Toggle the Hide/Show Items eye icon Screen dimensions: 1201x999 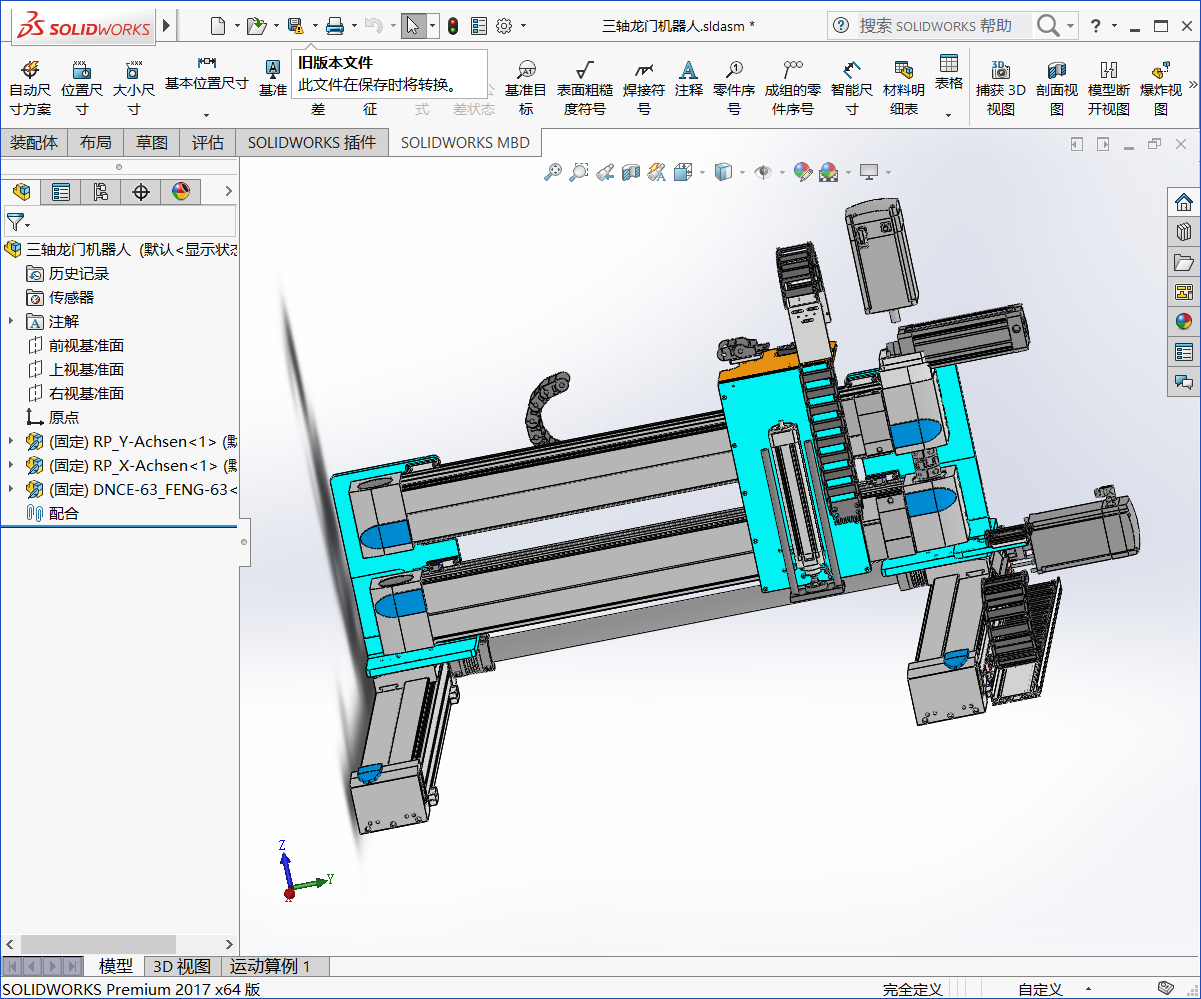click(x=762, y=172)
